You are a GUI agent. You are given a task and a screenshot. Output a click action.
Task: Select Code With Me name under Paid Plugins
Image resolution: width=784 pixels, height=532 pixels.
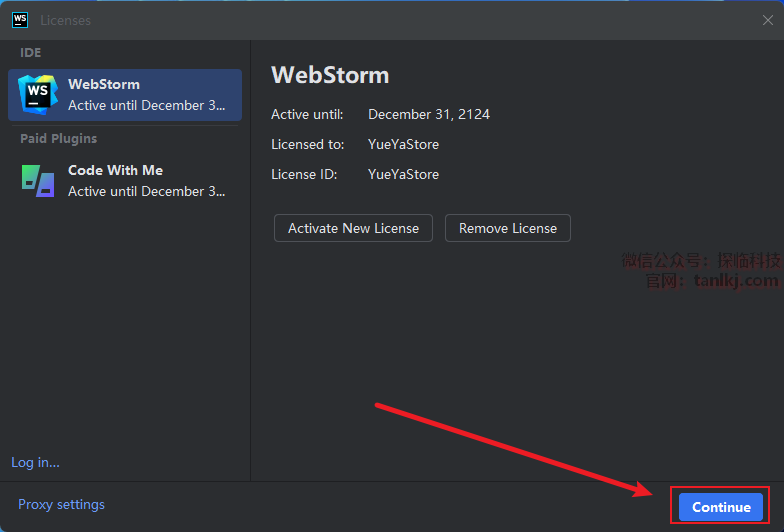tap(115, 170)
